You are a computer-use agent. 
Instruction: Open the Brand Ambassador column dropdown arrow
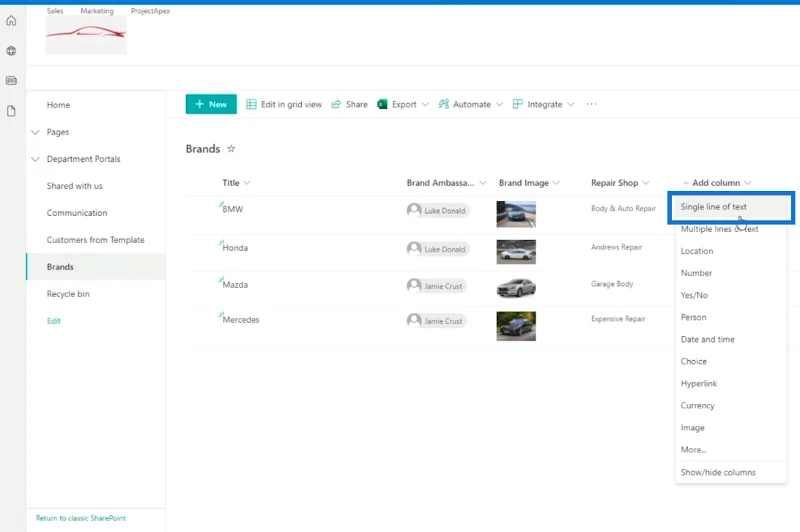pos(483,183)
